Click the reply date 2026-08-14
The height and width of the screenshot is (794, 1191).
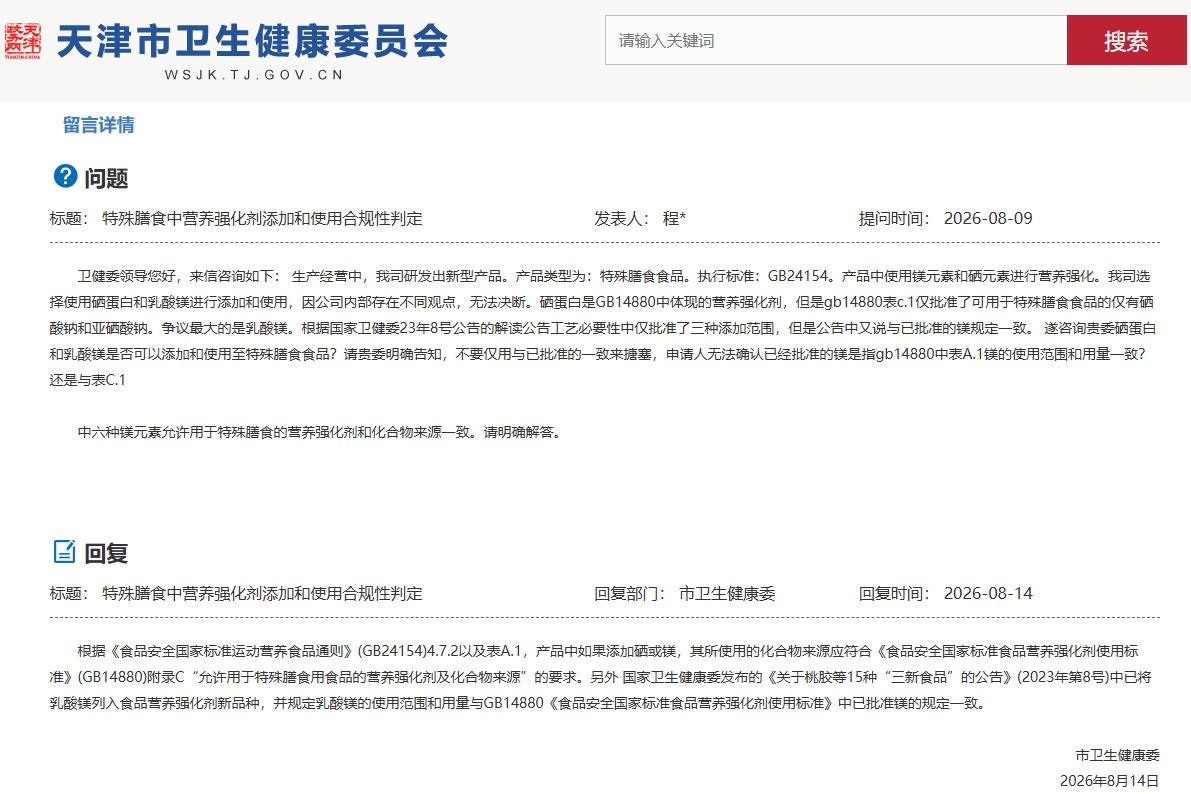(x=988, y=594)
